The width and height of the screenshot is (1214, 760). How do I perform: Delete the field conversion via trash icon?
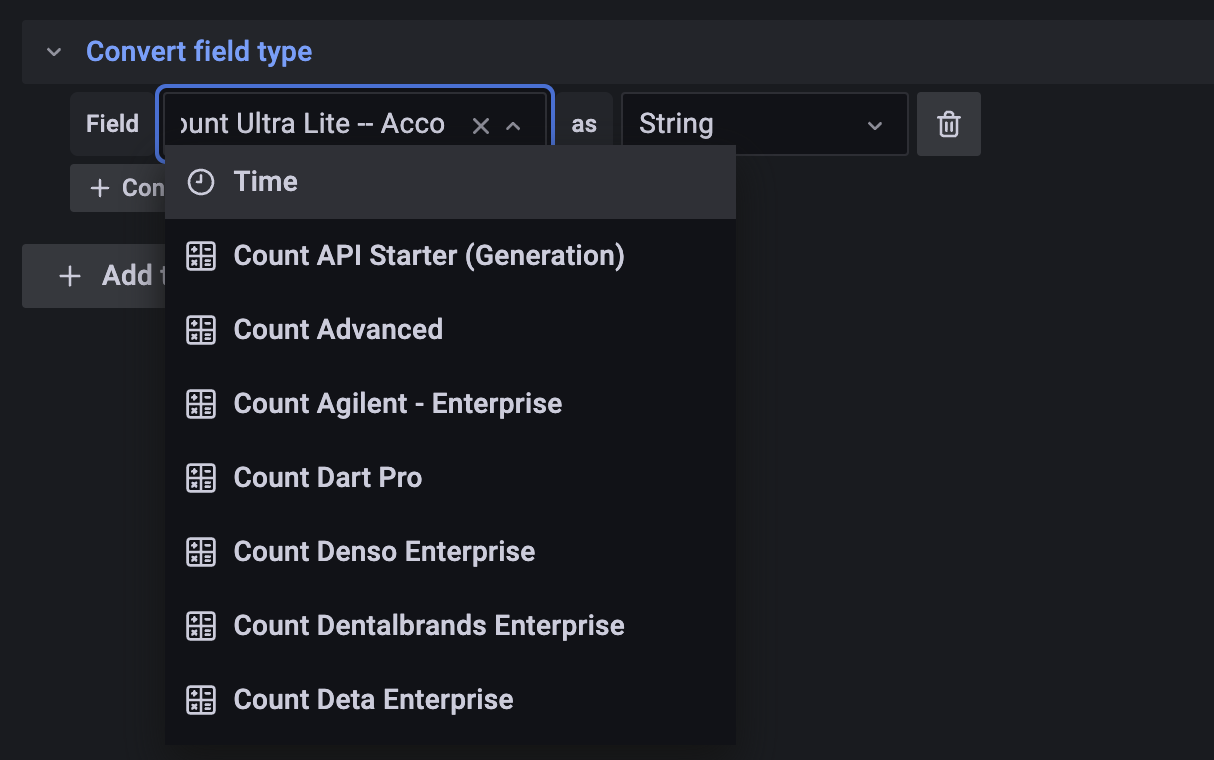tap(948, 124)
